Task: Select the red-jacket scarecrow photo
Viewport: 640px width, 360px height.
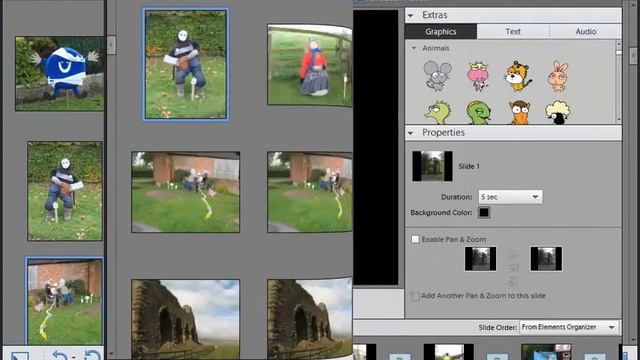Action: [x=310, y=65]
